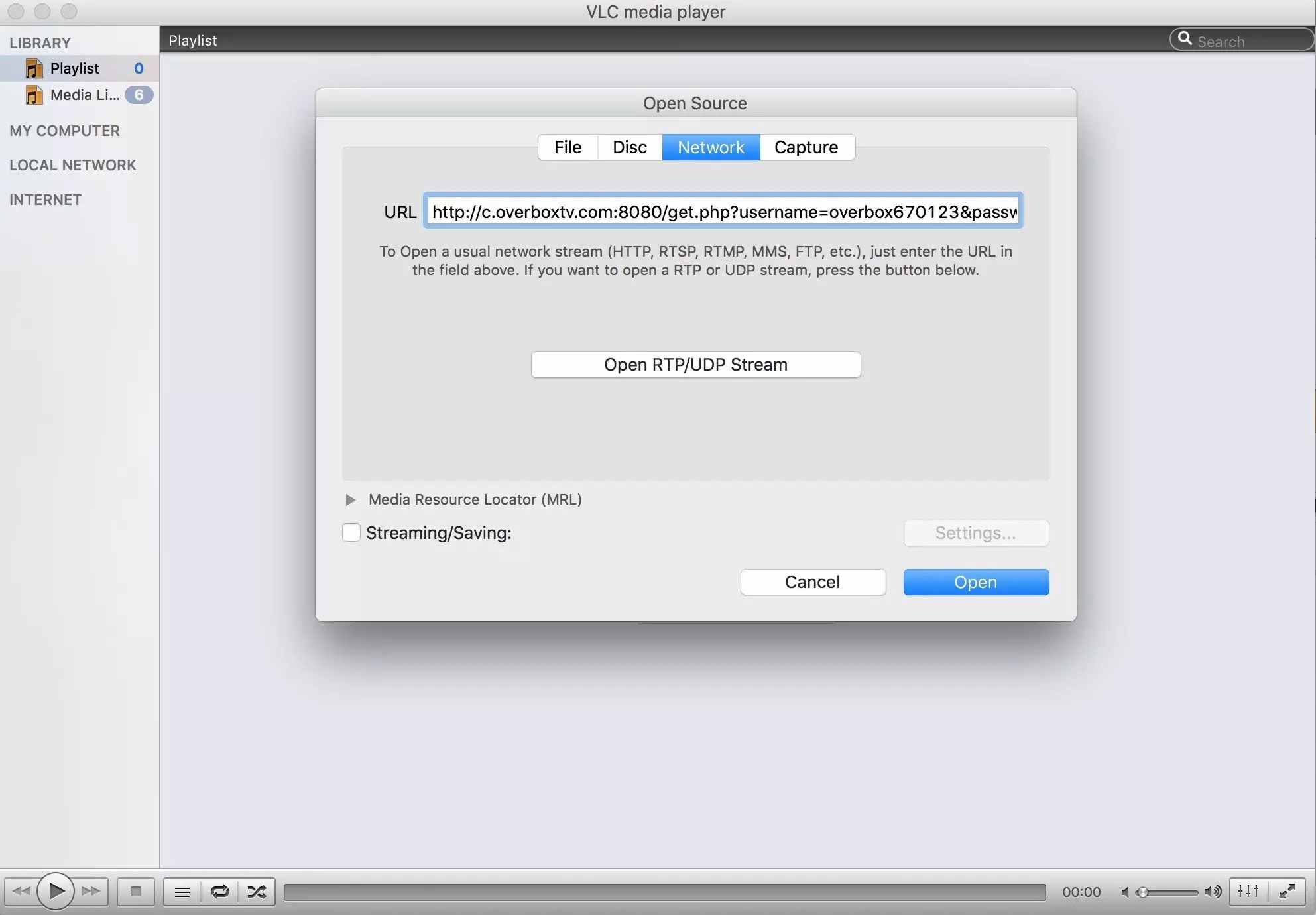Enable shuffle playback
This screenshot has height=915, width=1316.
click(x=256, y=891)
